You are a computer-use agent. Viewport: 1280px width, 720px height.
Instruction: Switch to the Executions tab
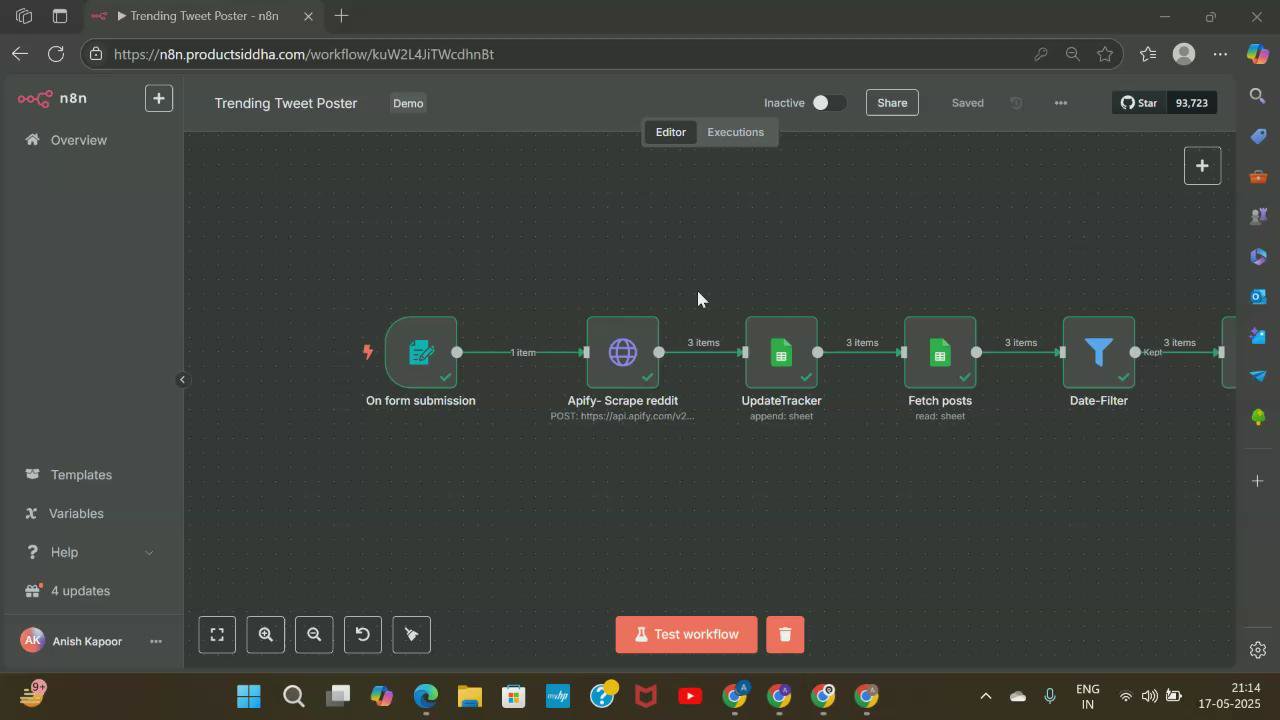point(735,132)
